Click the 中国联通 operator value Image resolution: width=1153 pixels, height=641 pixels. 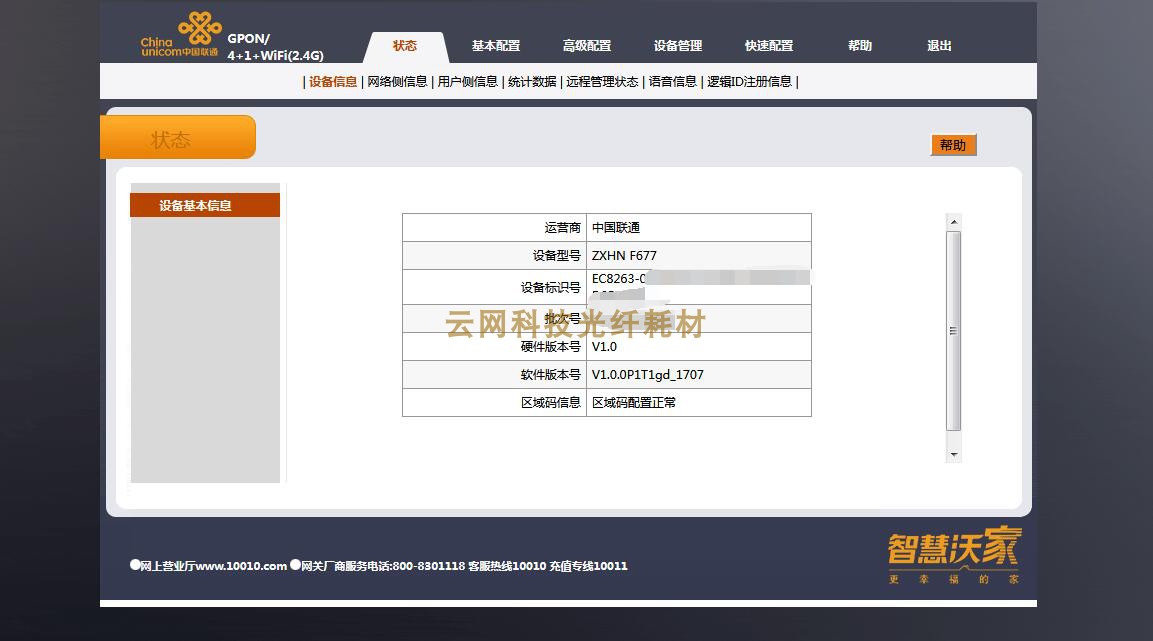click(616, 228)
